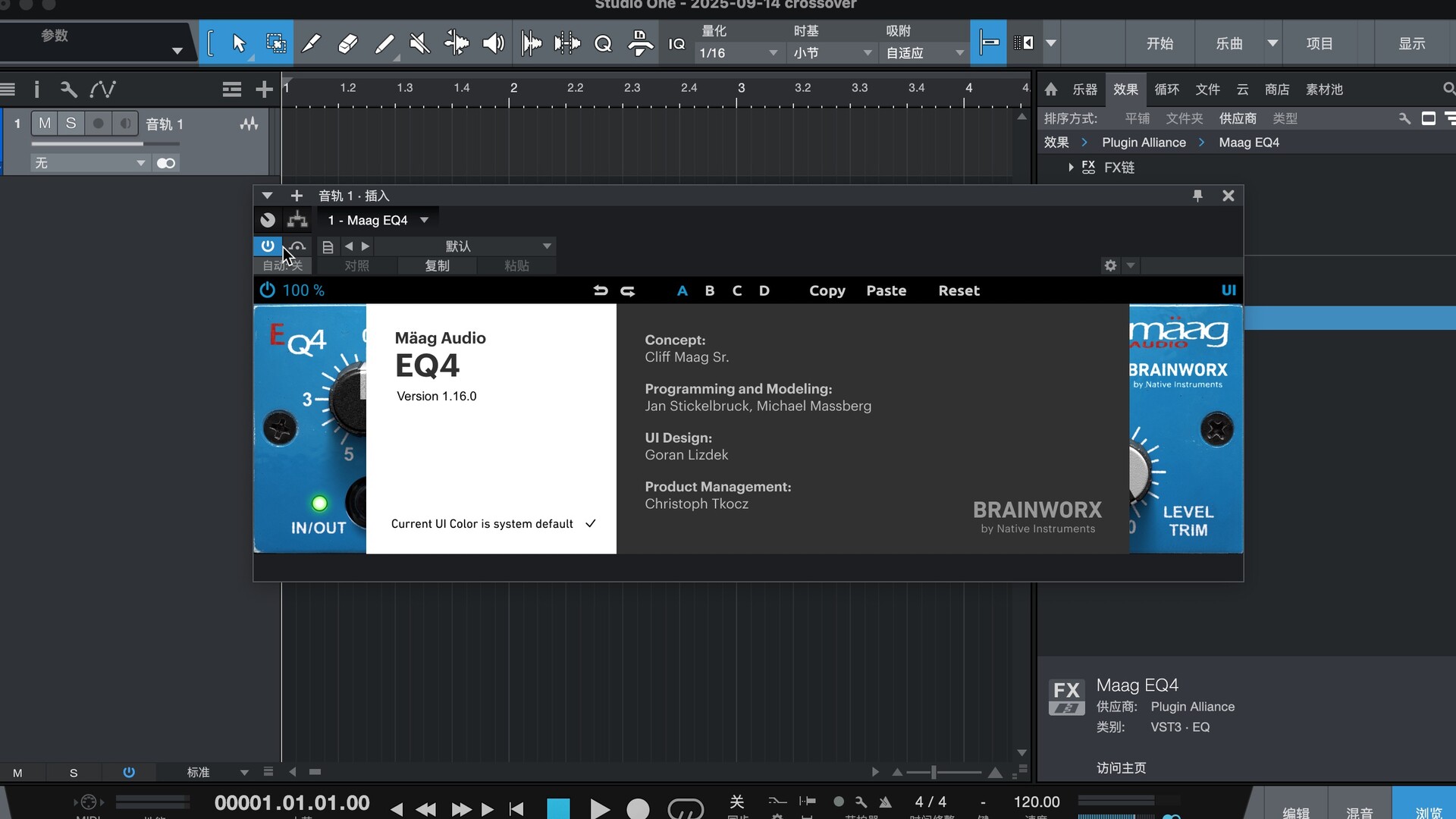Switch to the 循环 browser tab
Image resolution: width=1456 pixels, height=819 pixels.
(1166, 89)
